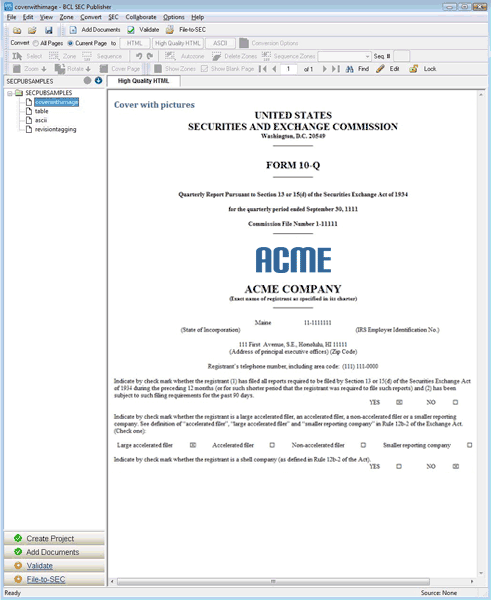Click the Rotate tool icon

tap(60, 69)
